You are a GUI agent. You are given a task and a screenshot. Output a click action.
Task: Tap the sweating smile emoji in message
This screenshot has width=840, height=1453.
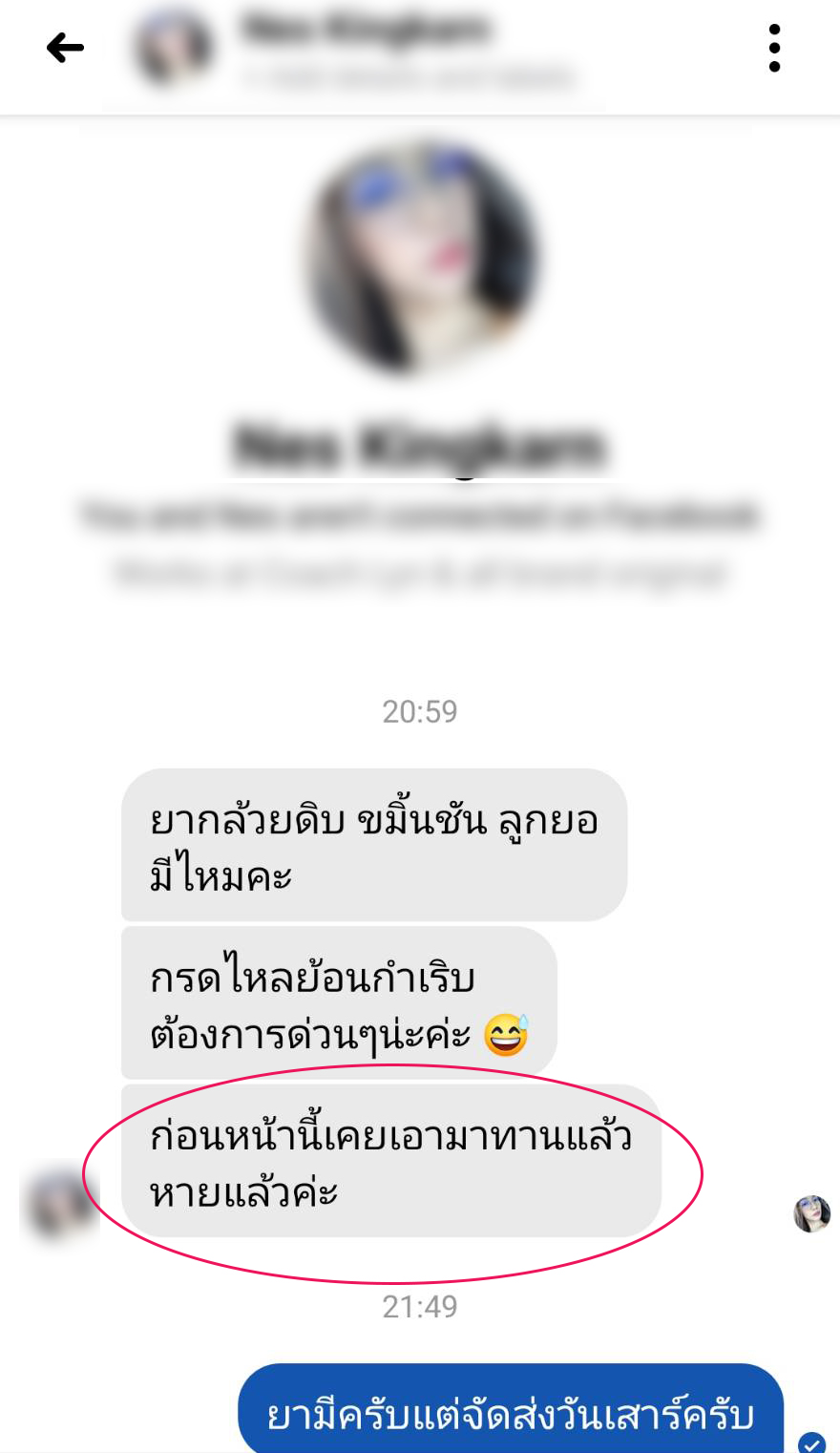[x=506, y=1034]
